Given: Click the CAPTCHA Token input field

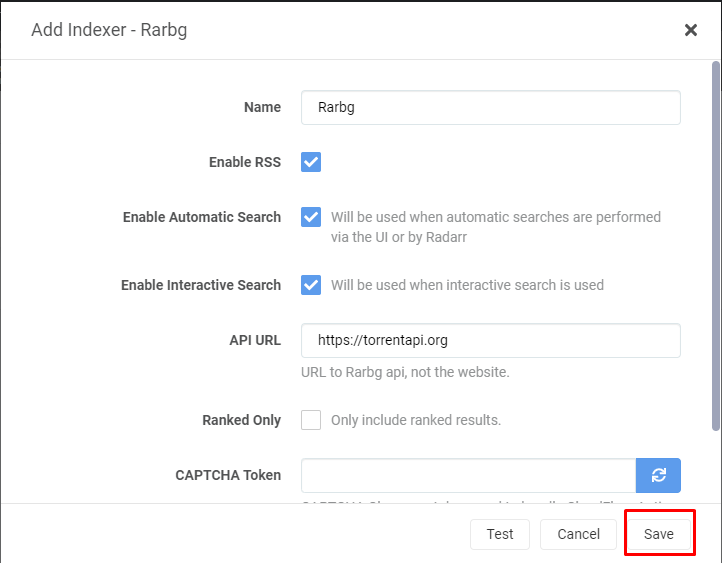Looking at the screenshot, I should (469, 475).
